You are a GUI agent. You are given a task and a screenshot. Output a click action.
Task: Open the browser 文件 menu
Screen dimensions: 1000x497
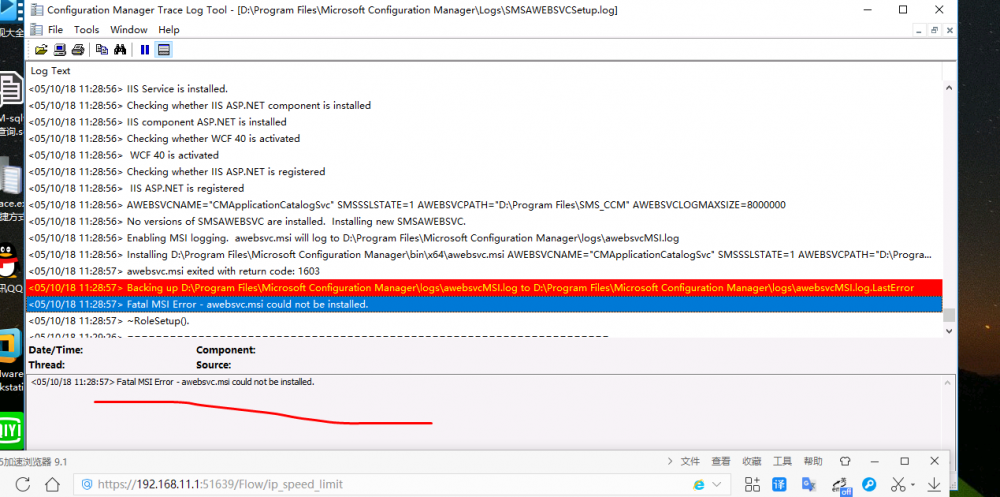690,461
